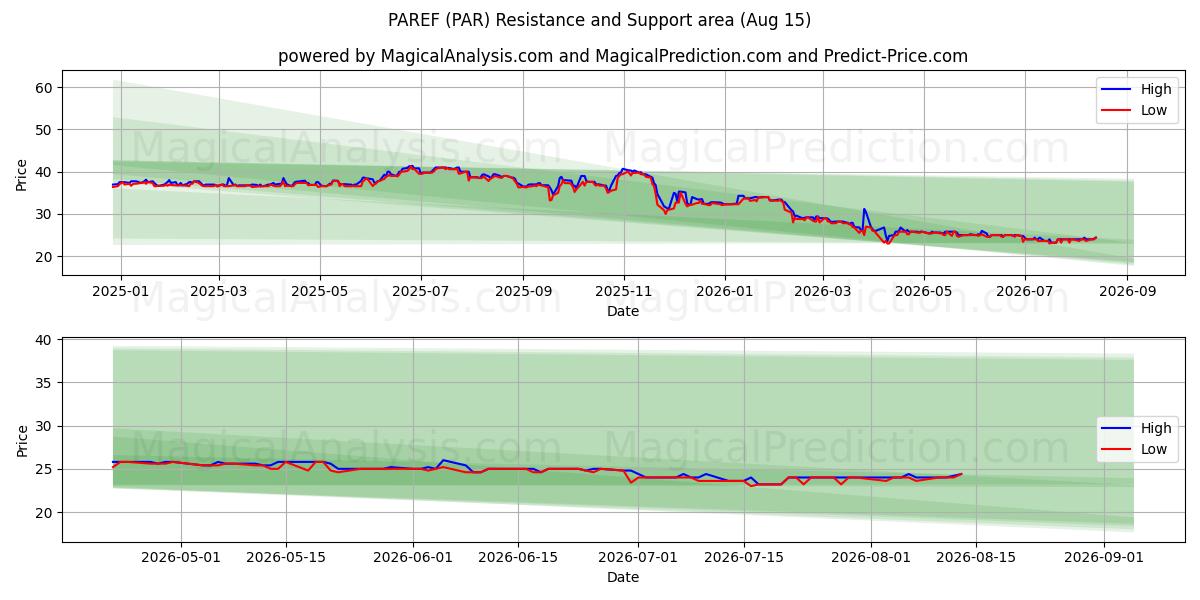The image size is (1200, 600).
Task: Click the 'Price' axis label of the lower chart
Action: [22, 440]
